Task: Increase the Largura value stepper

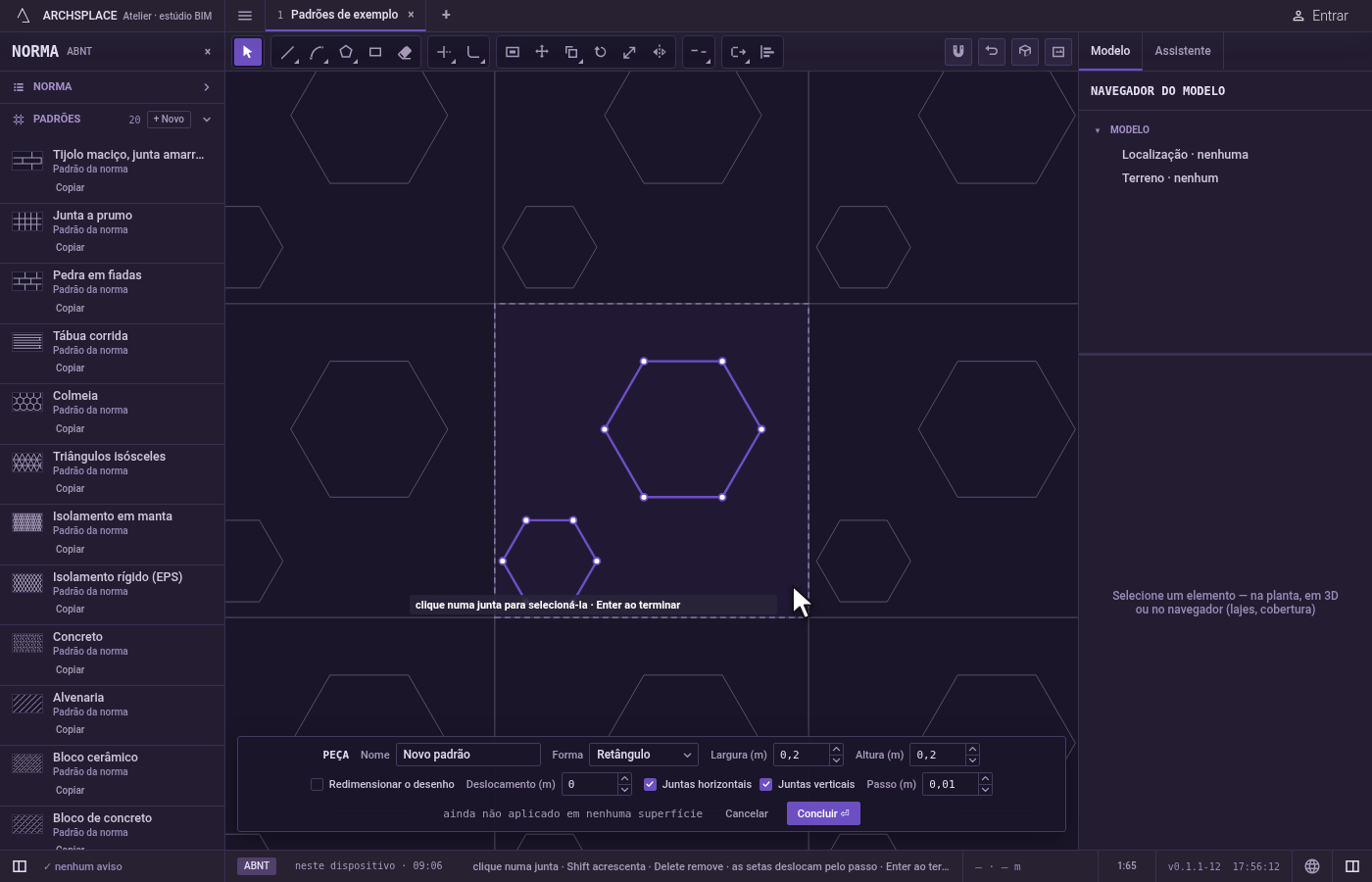Action: [x=836, y=750]
